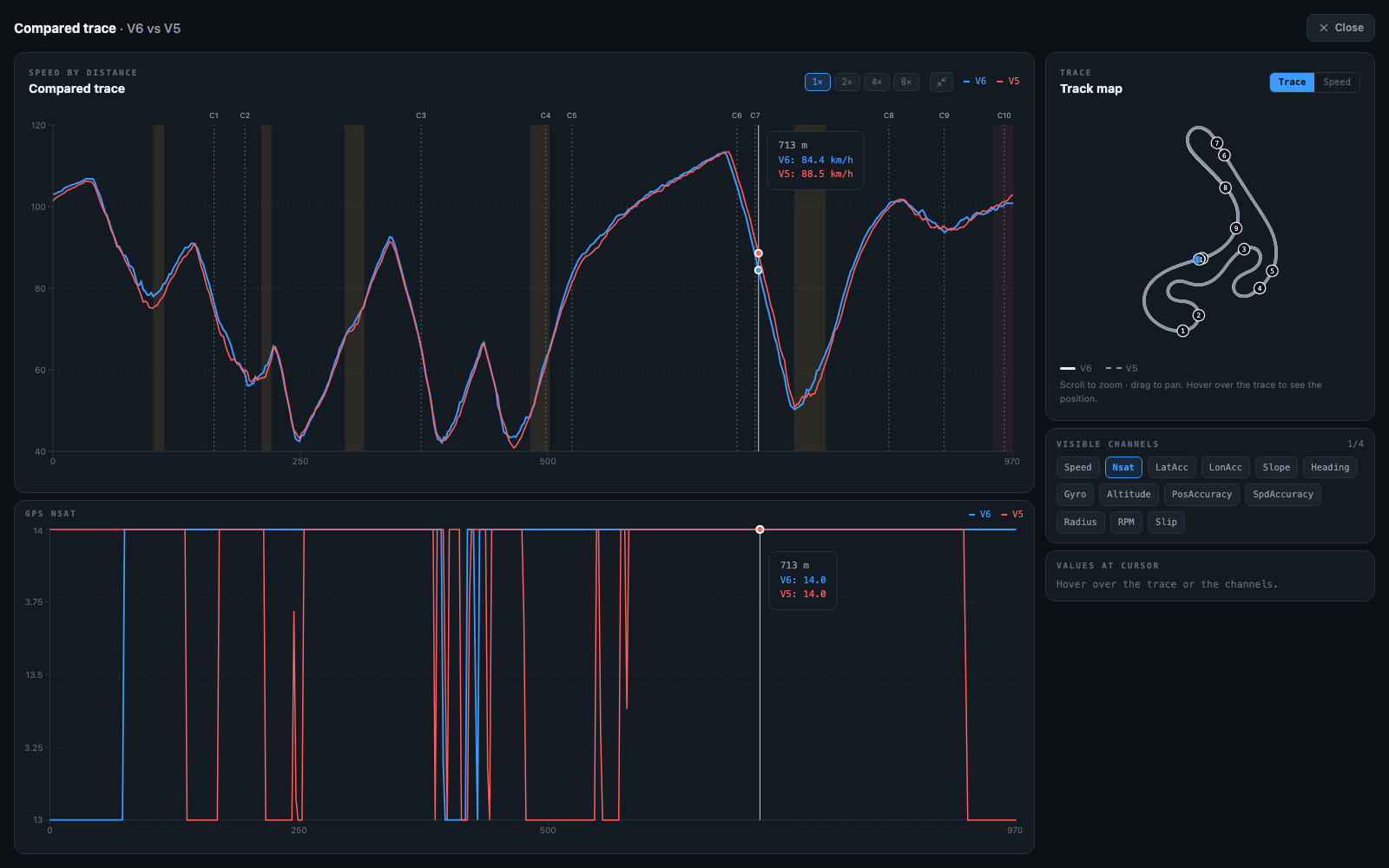This screenshot has width=1389, height=868.
Task: Click corner 7 marker on track map
Action: point(1217,143)
